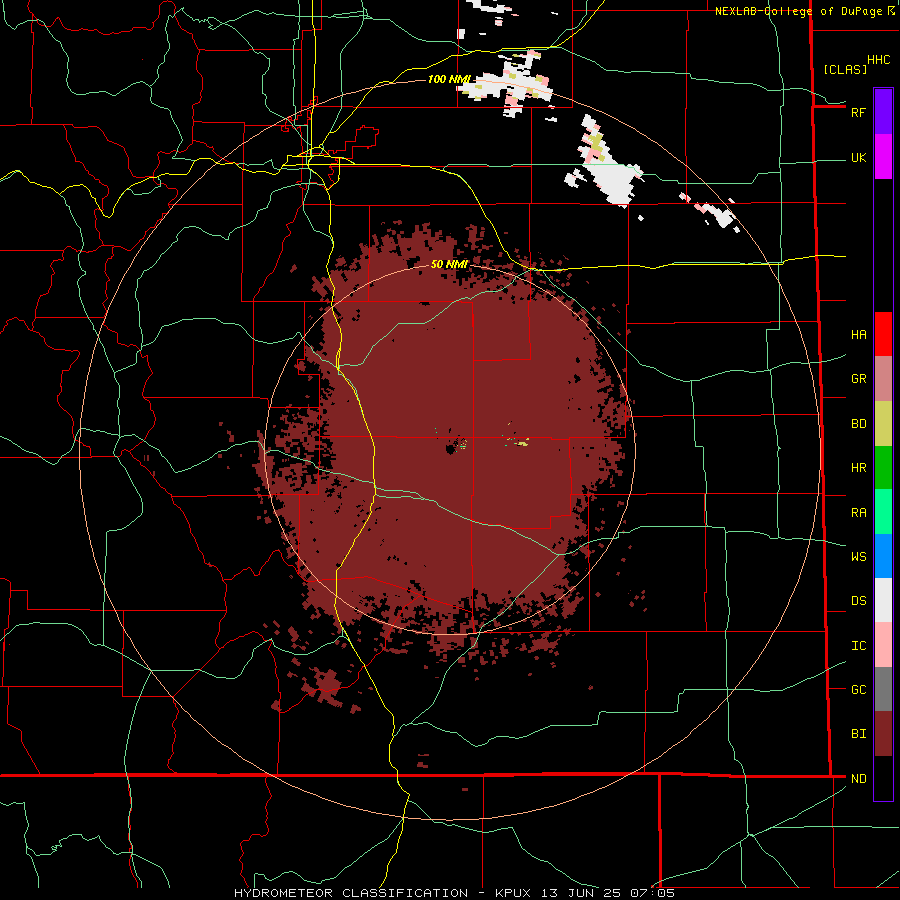
Task: Click the 'HA' legend label
Action: 858,335
